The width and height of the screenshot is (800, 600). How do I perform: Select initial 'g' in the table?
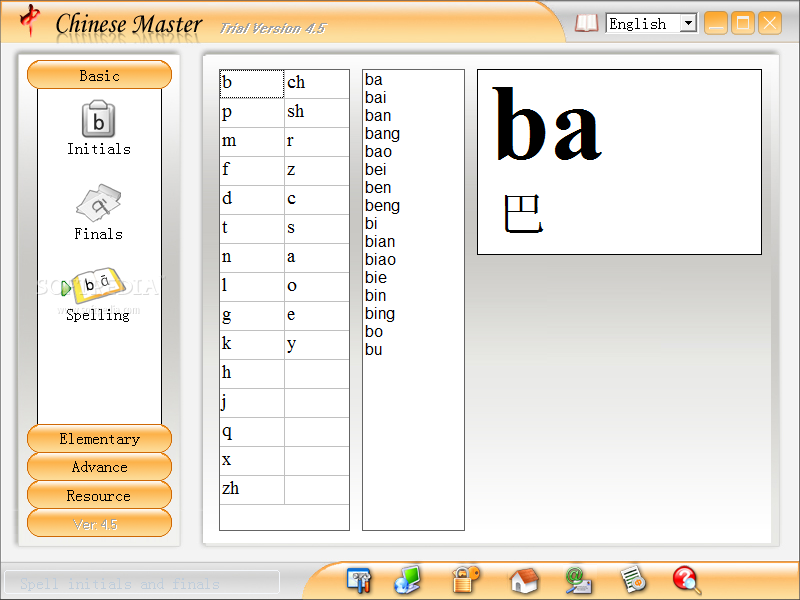click(x=252, y=316)
